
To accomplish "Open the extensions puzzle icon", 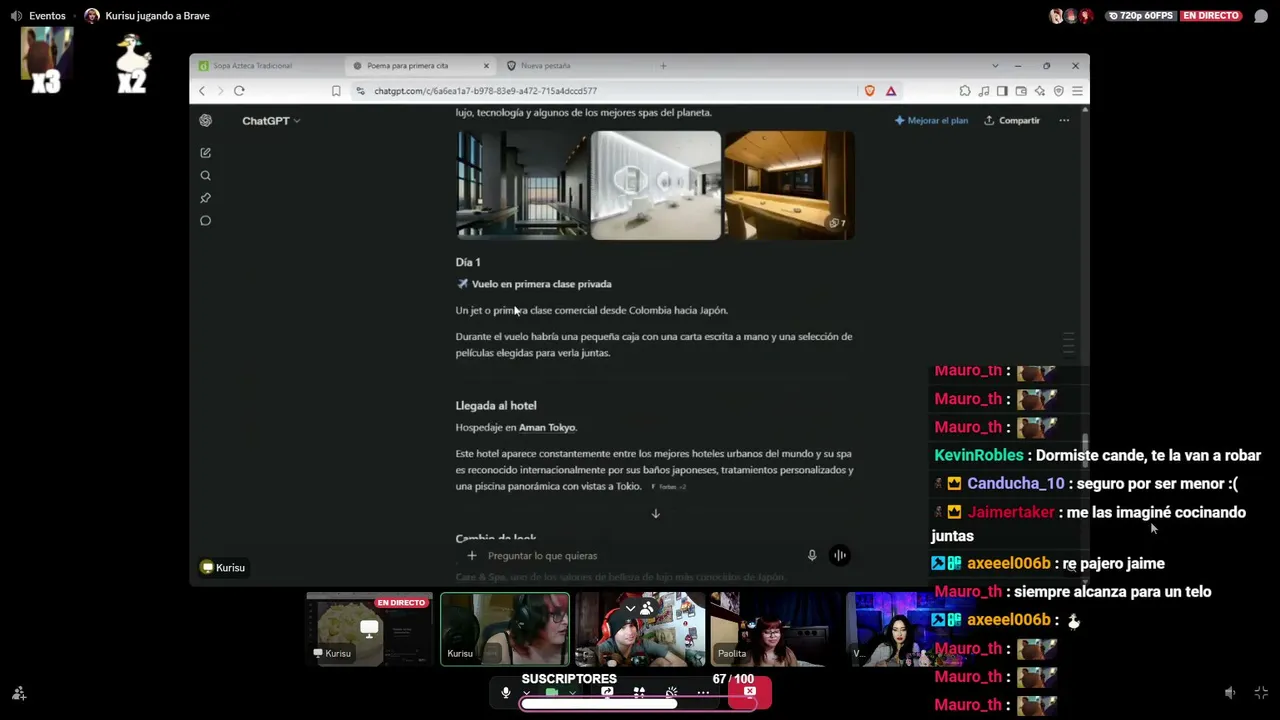I will pos(965,91).
